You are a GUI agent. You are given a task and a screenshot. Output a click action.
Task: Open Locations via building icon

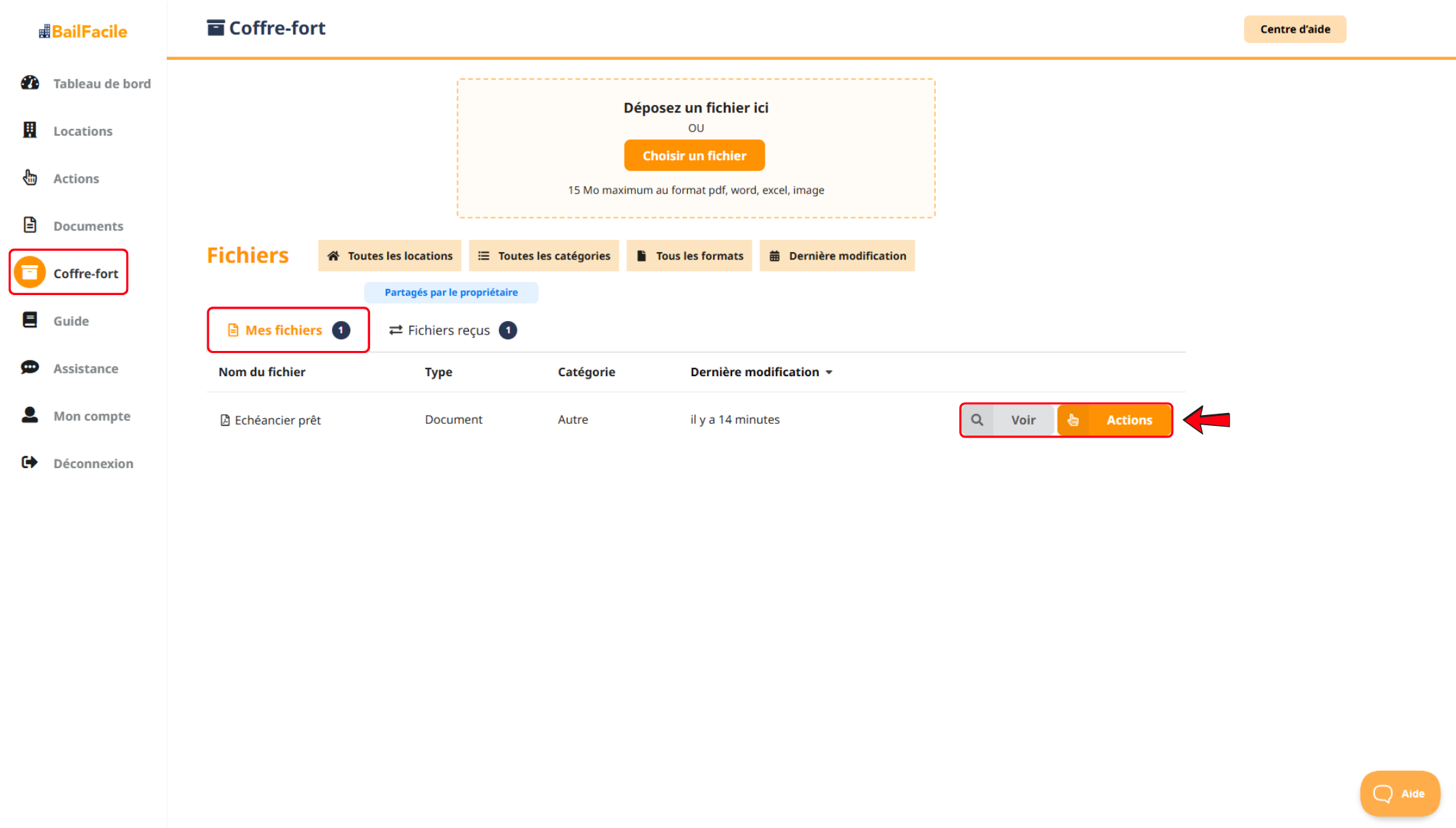pos(30,130)
